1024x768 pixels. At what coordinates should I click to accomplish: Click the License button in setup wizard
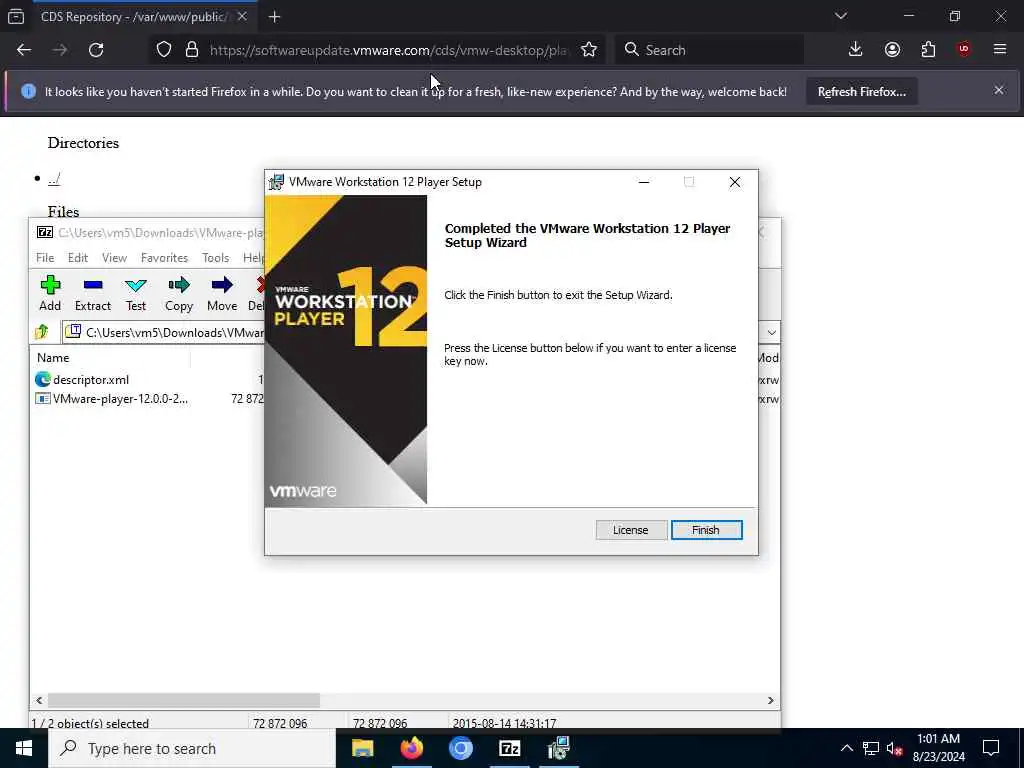point(630,530)
